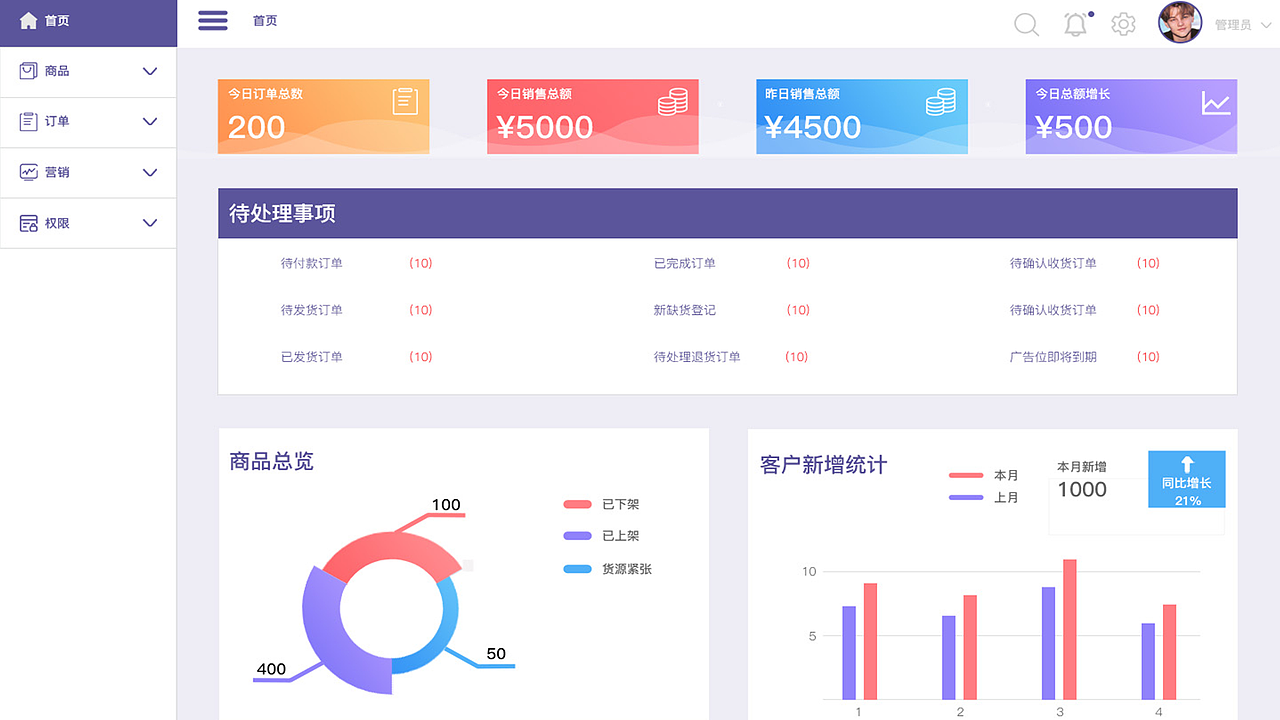Open the 已完成订单 link
The height and width of the screenshot is (720, 1280).
point(685,263)
